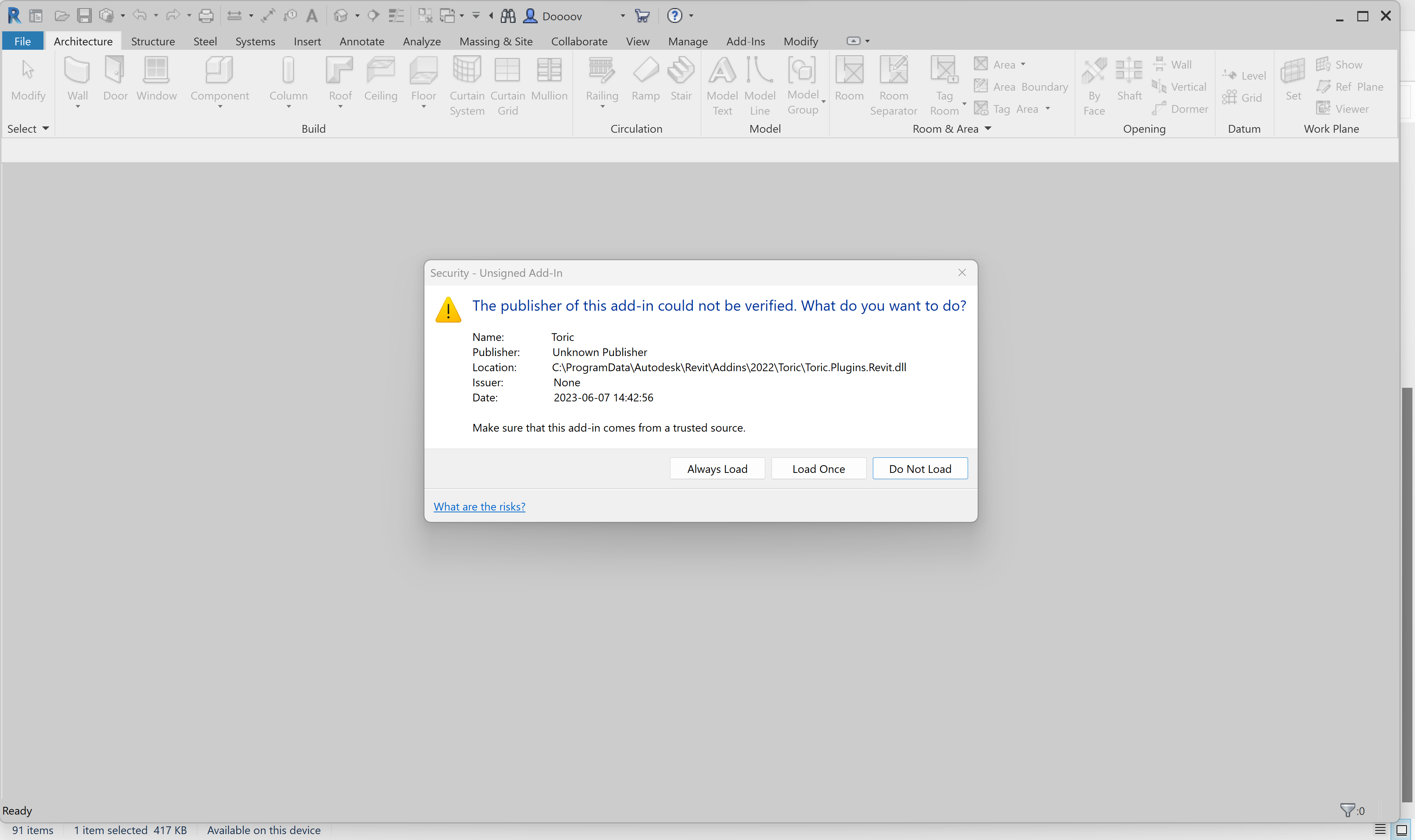Open the File menu tab
The height and width of the screenshot is (840, 1415).
22,41
